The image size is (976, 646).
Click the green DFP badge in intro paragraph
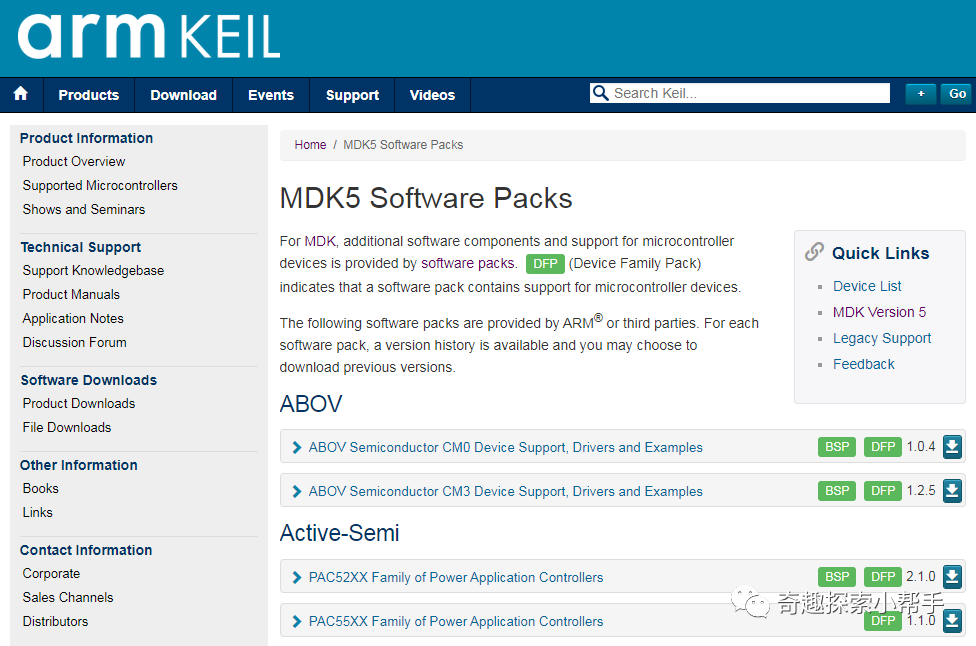click(545, 264)
